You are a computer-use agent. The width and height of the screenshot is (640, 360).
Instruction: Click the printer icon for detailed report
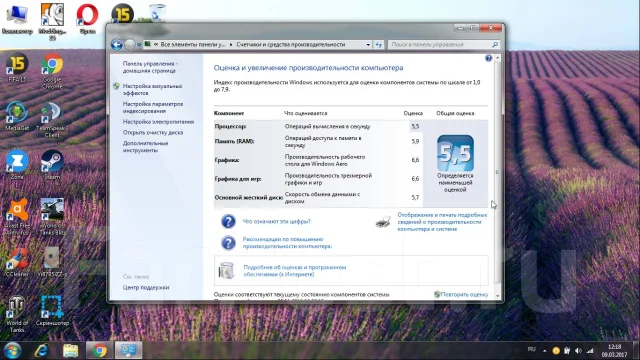[383, 222]
